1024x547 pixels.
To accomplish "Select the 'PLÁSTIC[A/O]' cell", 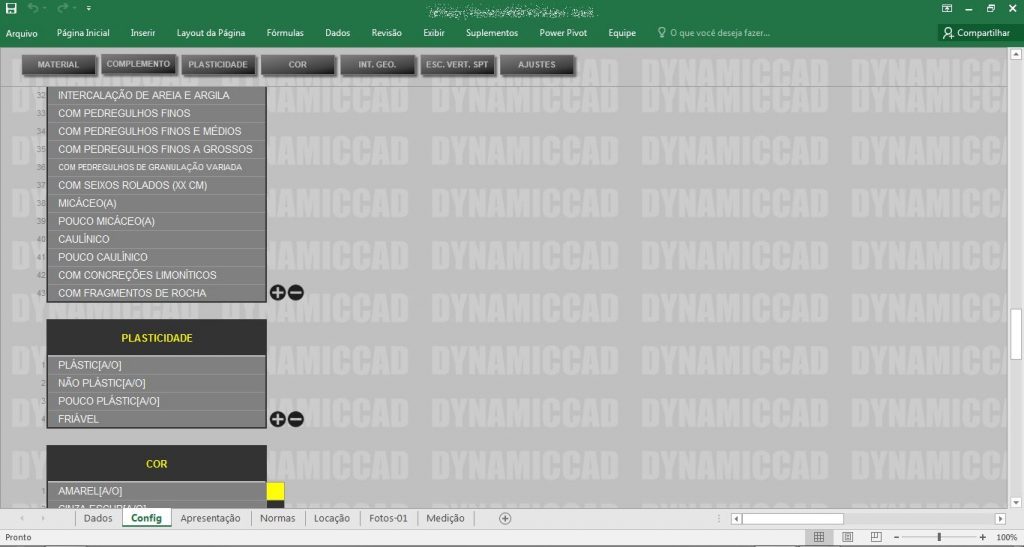I will coord(157,365).
